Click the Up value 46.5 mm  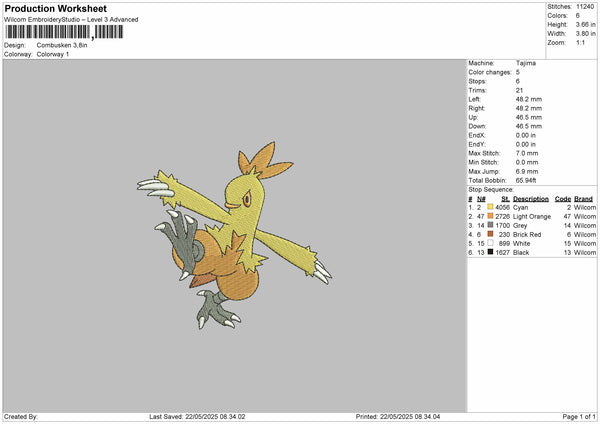coord(529,117)
